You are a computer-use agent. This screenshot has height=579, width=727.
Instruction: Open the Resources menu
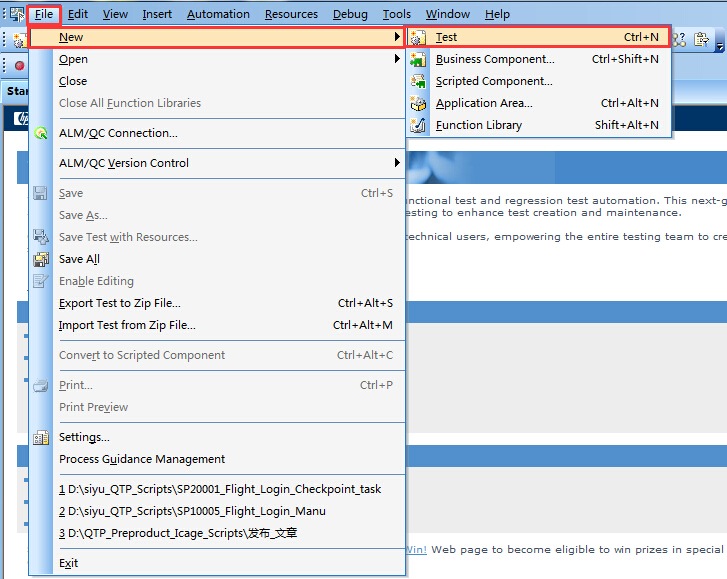(x=291, y=14)
